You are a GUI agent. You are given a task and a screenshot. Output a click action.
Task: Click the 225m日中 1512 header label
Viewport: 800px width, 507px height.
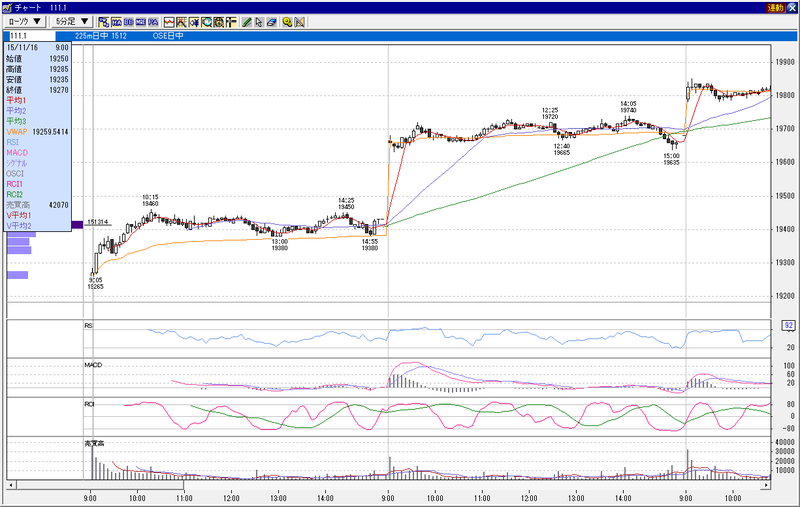point(101,36)
